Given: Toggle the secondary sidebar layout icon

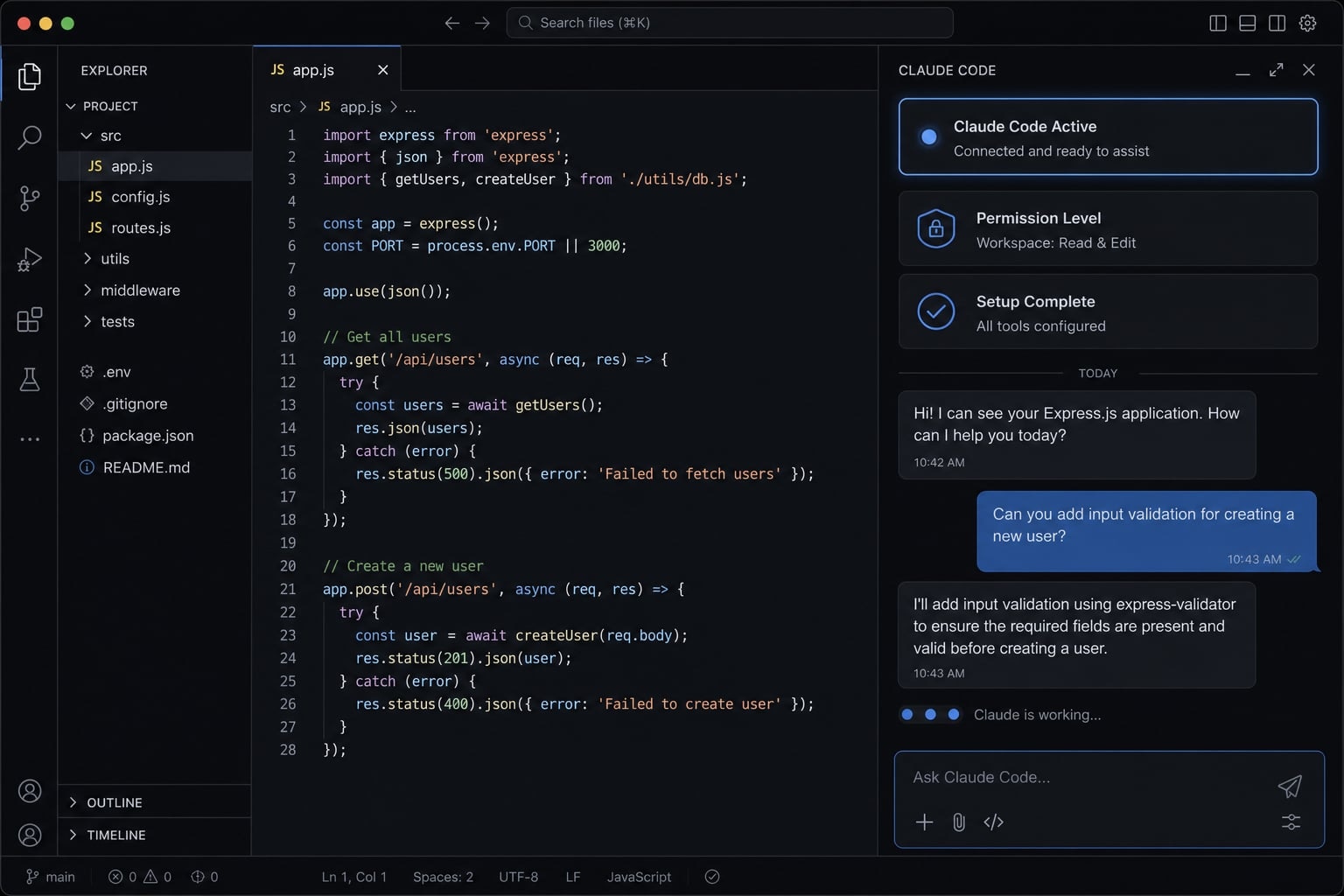Looking at the screenshot, I should pyautogui.click(x=1277, y=23).
